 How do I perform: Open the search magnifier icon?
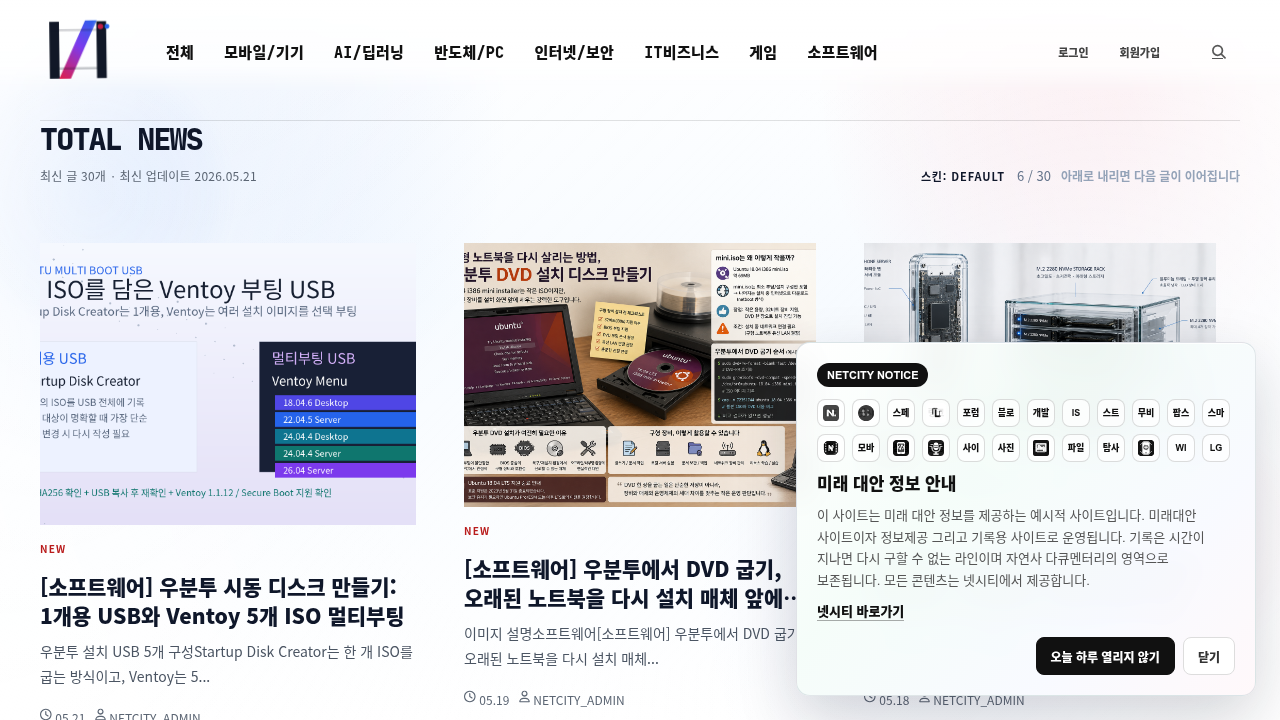(x=1219, y=52)
